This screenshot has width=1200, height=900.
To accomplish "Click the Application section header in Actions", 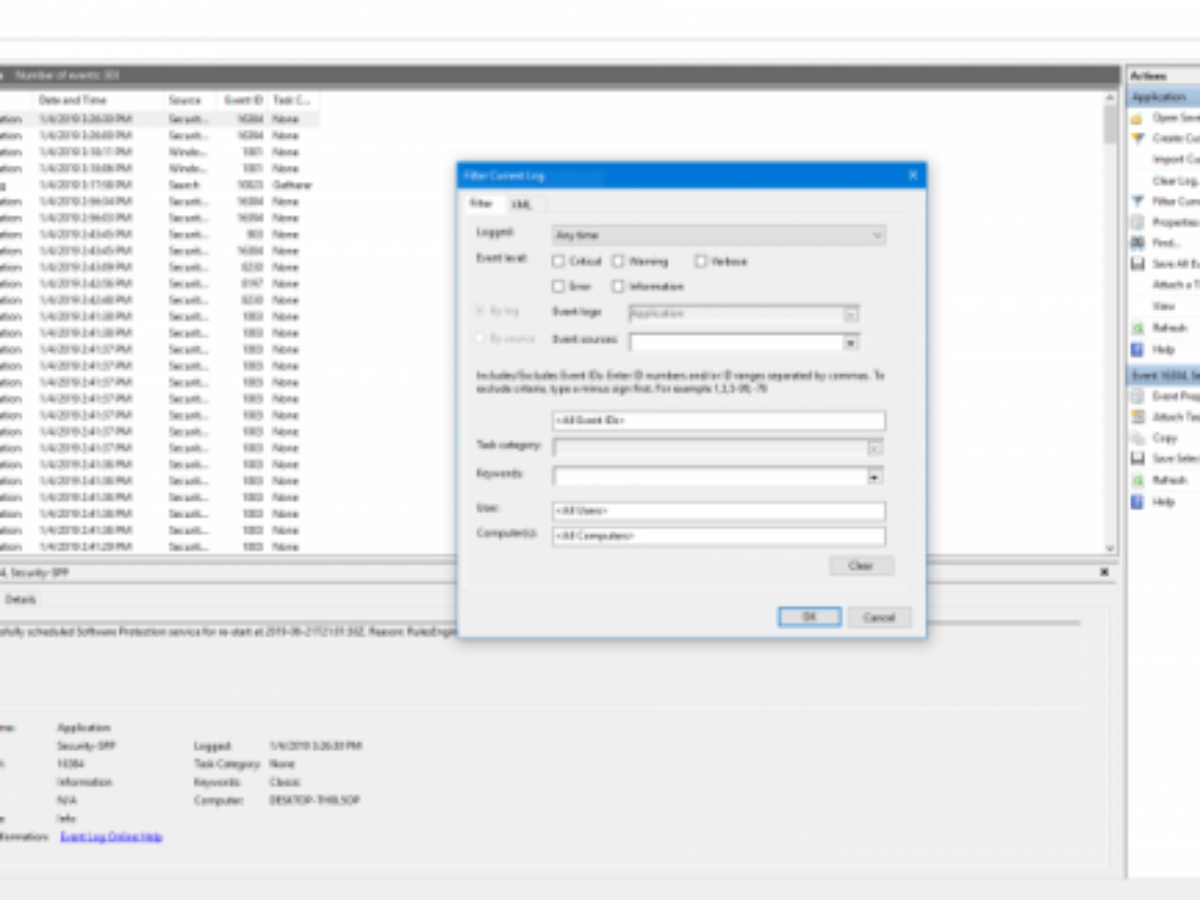I will pyautogui.click(x=1164, y=97).
